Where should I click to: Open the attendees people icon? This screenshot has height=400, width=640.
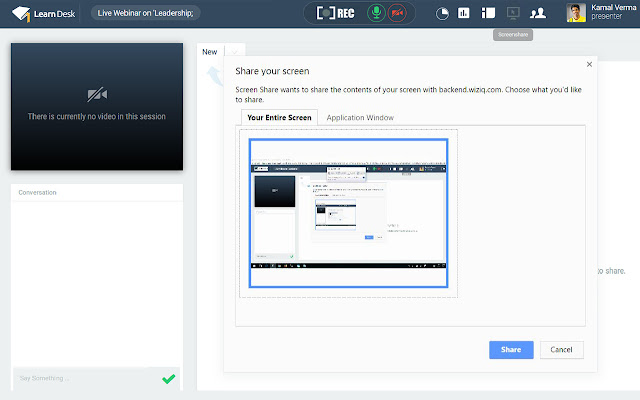click(538, 13)
